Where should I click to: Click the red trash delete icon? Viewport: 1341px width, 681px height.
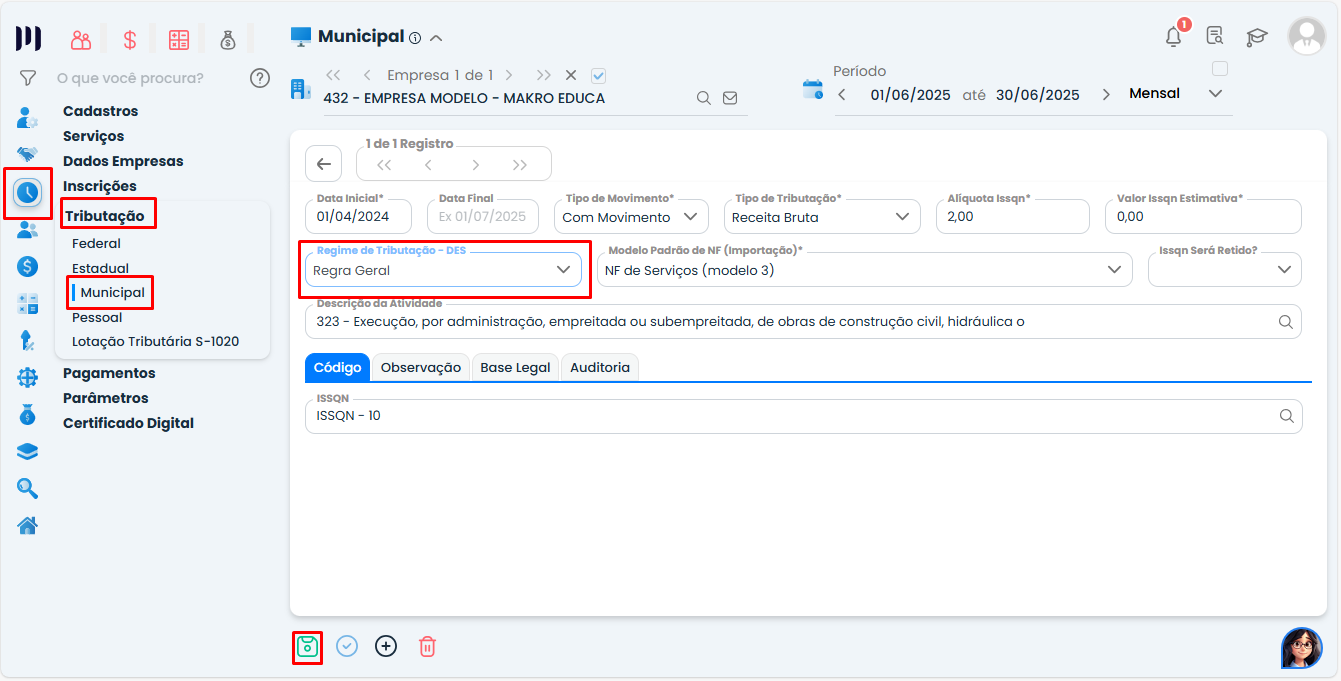pyautogui.click(x=427, y=647)
